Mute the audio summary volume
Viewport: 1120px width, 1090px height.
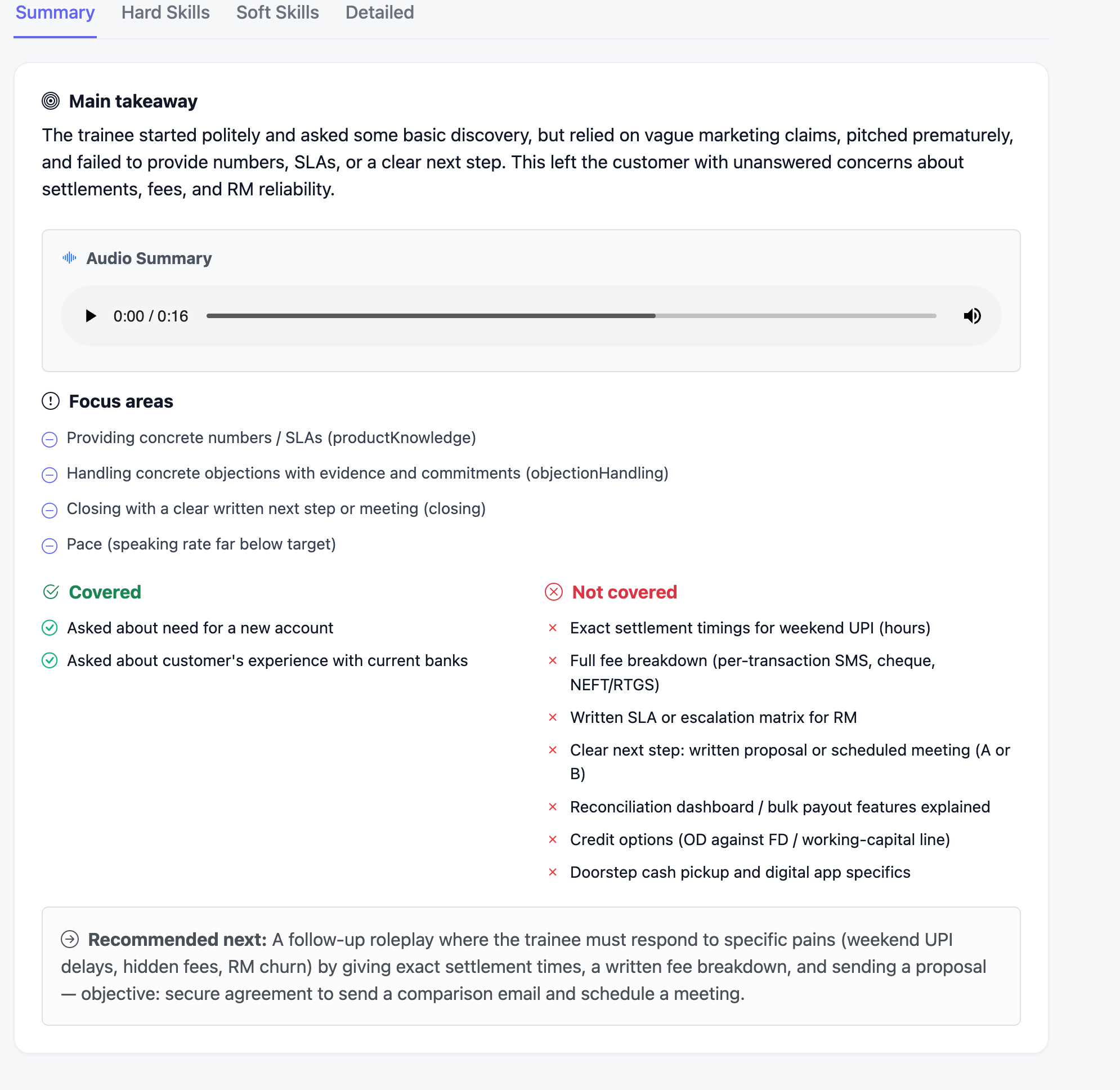coord(972,316)
